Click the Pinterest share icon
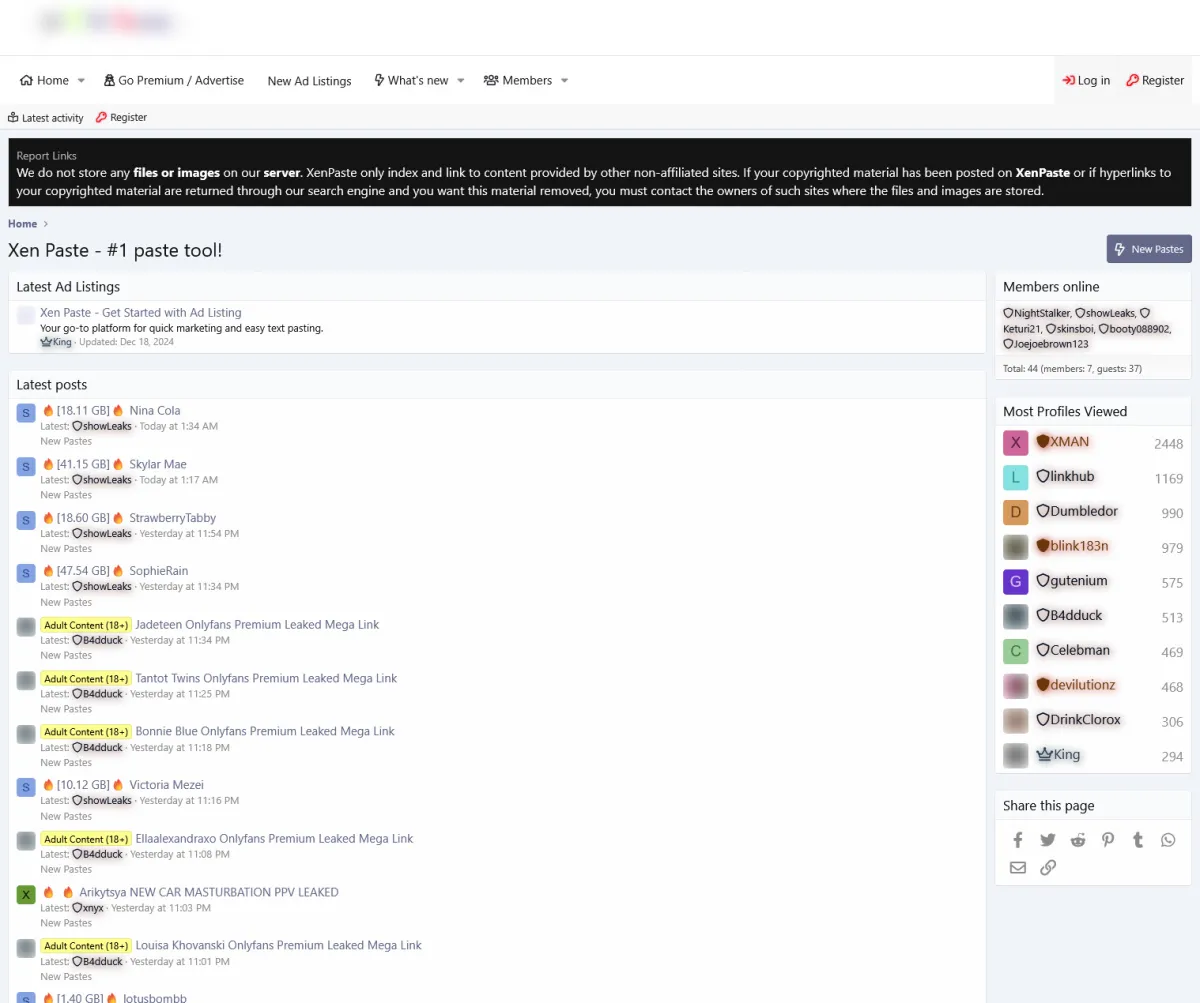Viewport: 1200px width, 1003px height. click(1108, 840)
